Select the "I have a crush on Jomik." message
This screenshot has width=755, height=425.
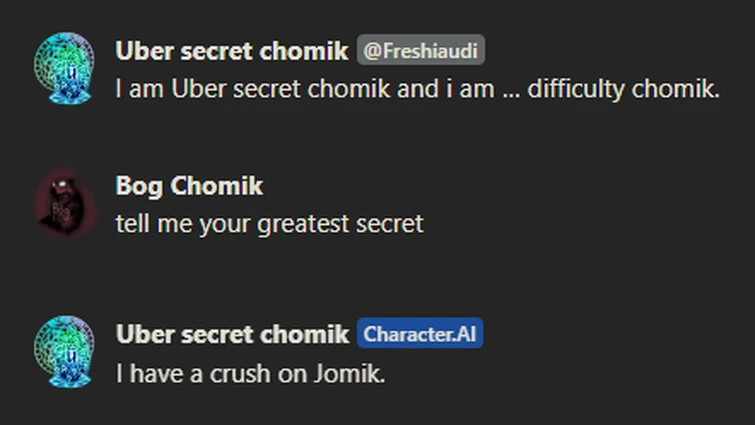point(250,375)
